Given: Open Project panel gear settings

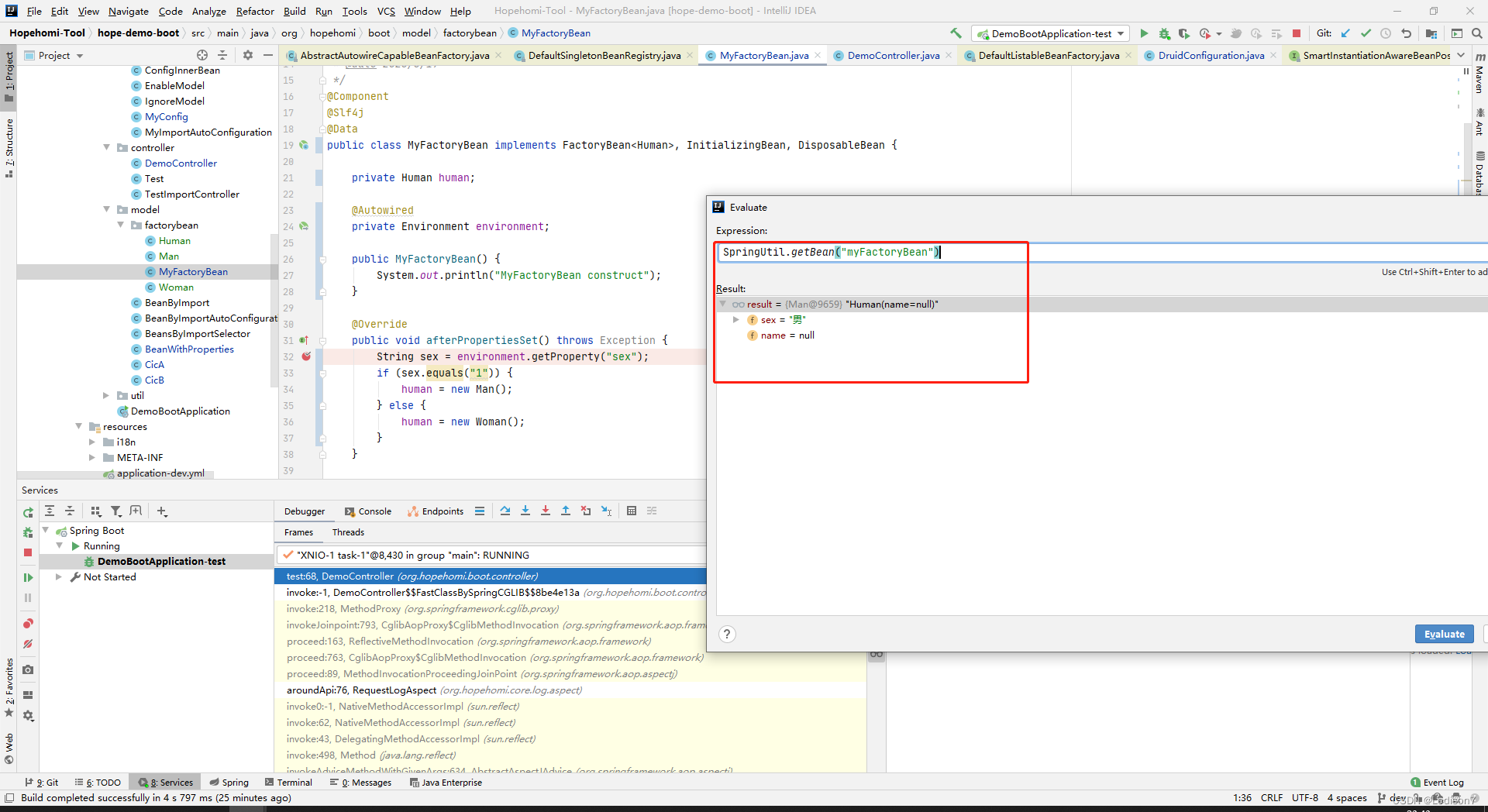Looking at the screenshot, I should coord(248,55).
